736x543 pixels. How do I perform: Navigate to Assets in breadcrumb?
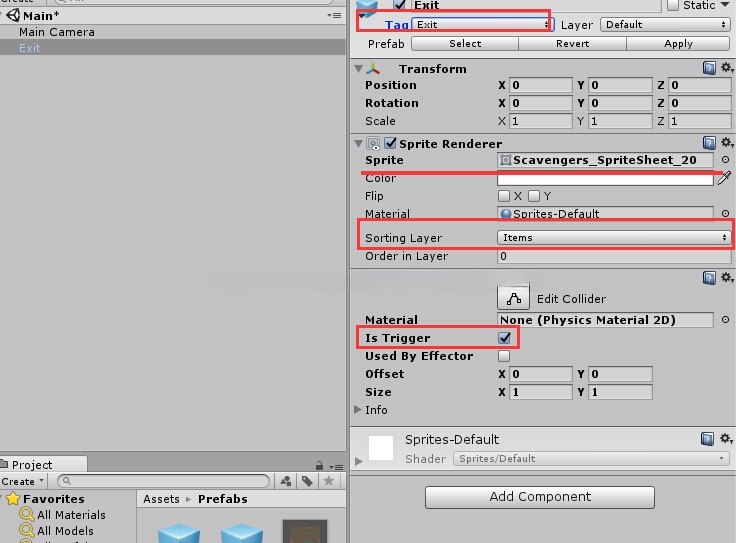click(x=161, y=499)
